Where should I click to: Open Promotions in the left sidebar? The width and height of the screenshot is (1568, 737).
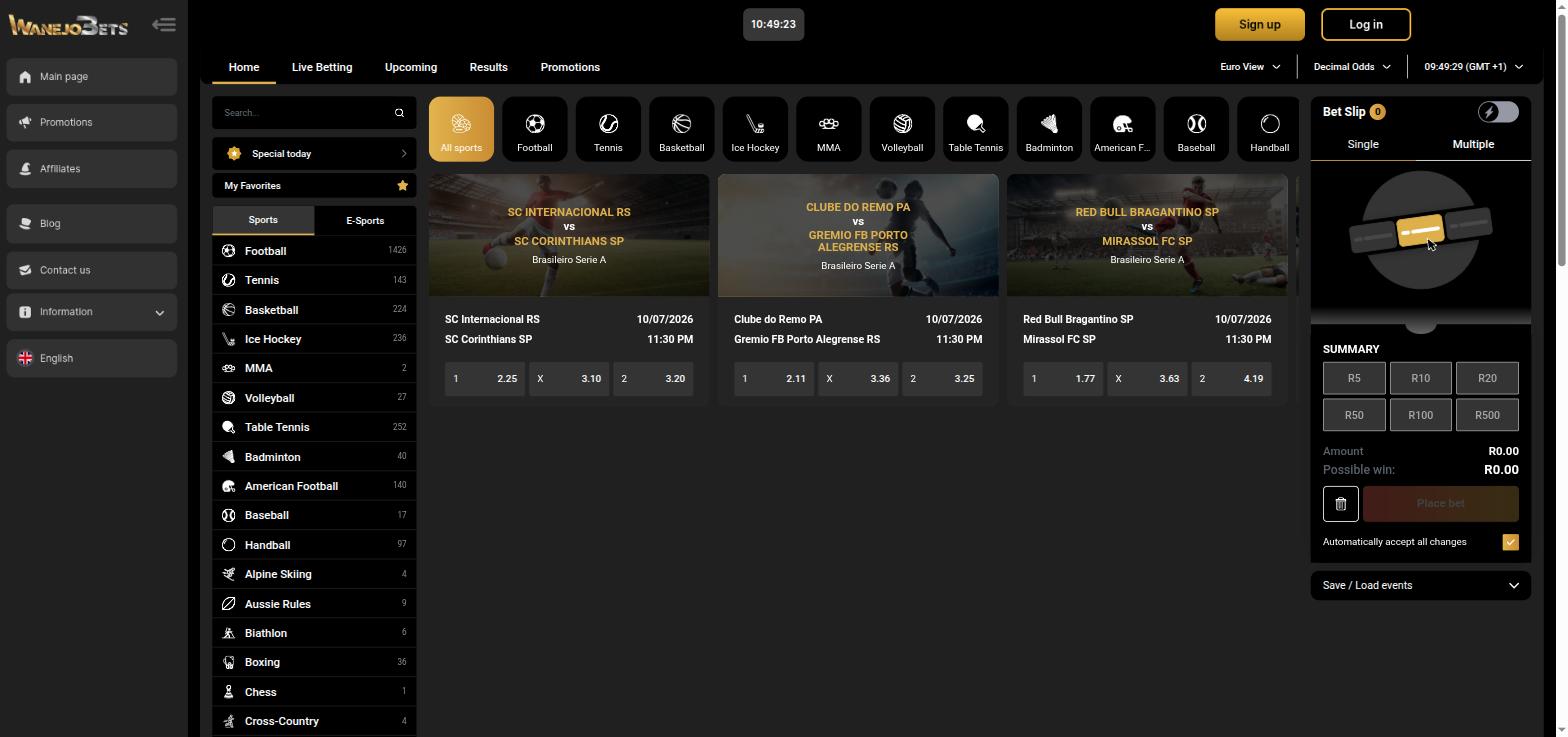click(x=92, y=123)
